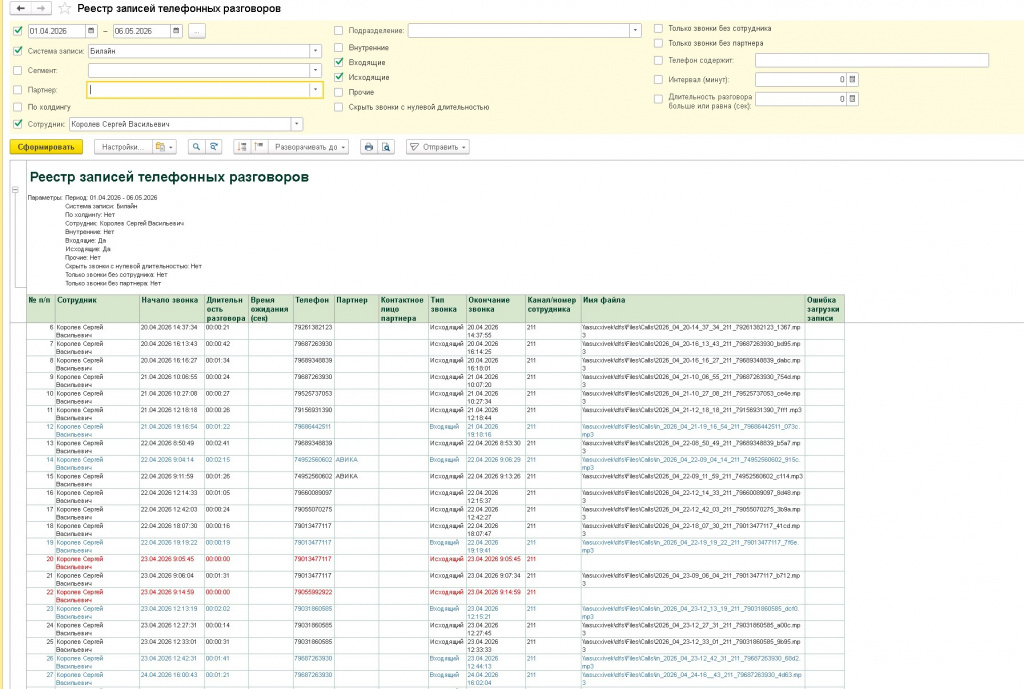Open the Система записи Билайн dropdown
The width and height of the screenshot is (1024, 689).
pyautogui.click(x=315, y=51)
